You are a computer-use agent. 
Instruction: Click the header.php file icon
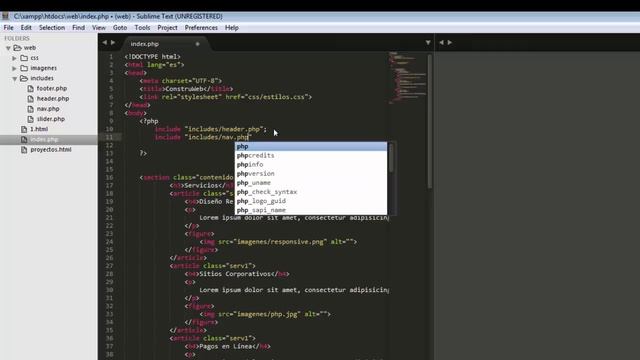click(x=31, y=99)
